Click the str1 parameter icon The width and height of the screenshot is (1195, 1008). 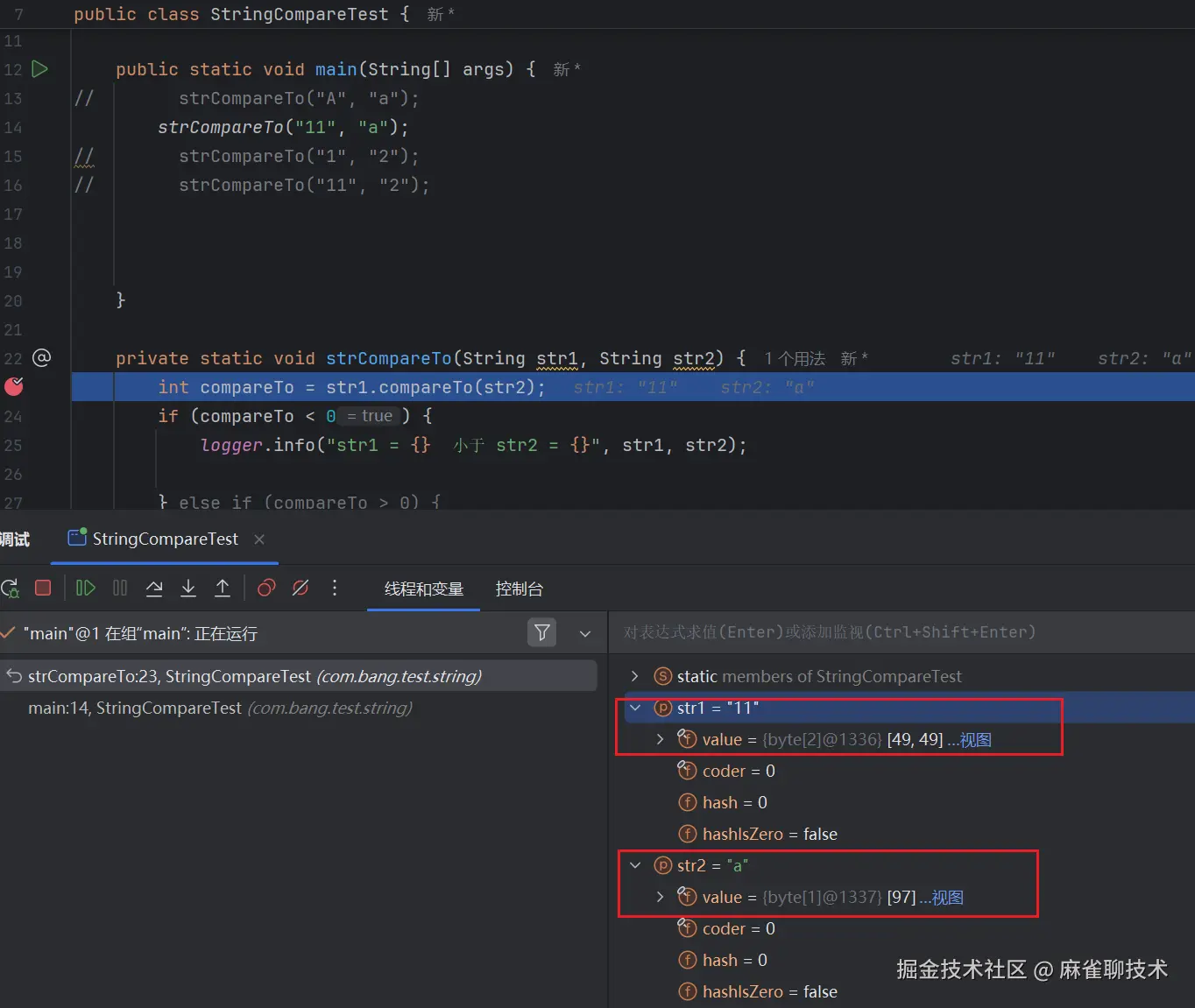(663, 708)
